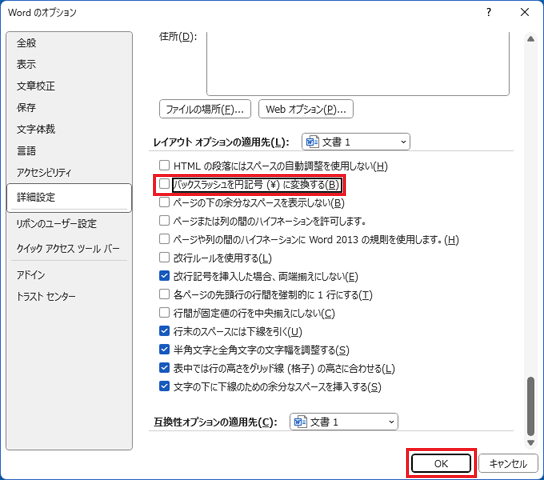Enable バックスラッシュを円記号に変換する checkbox
Viewport: 544px width, 480px height.
coord(164,184)
